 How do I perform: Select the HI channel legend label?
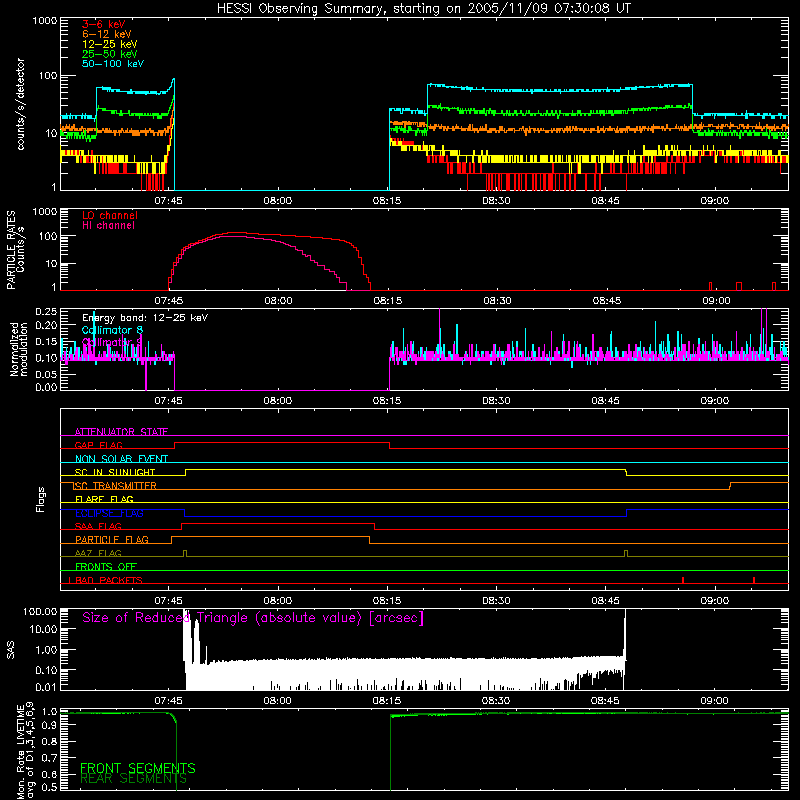pos(109,226)
